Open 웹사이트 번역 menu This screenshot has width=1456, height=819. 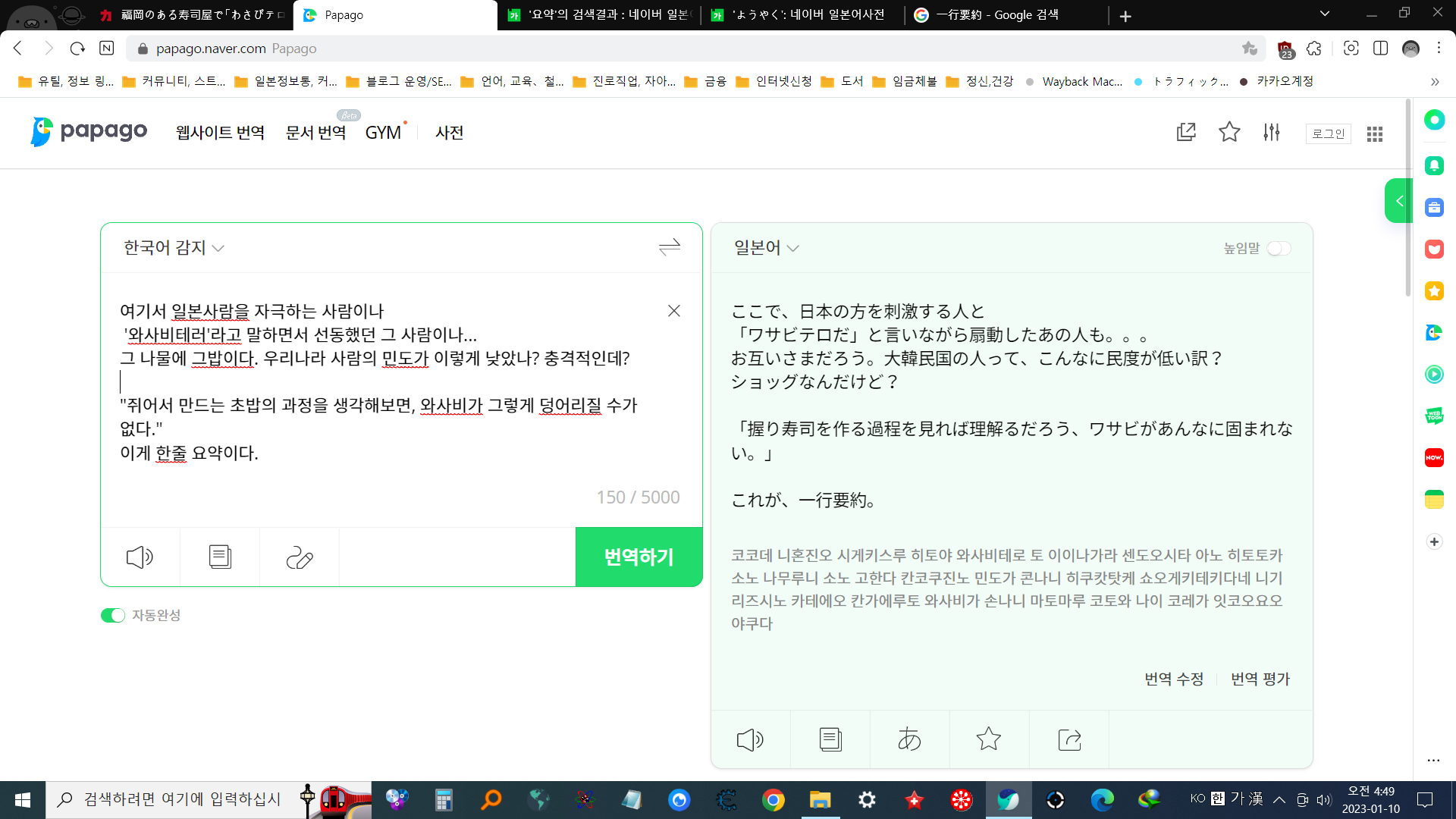[220, 133]
